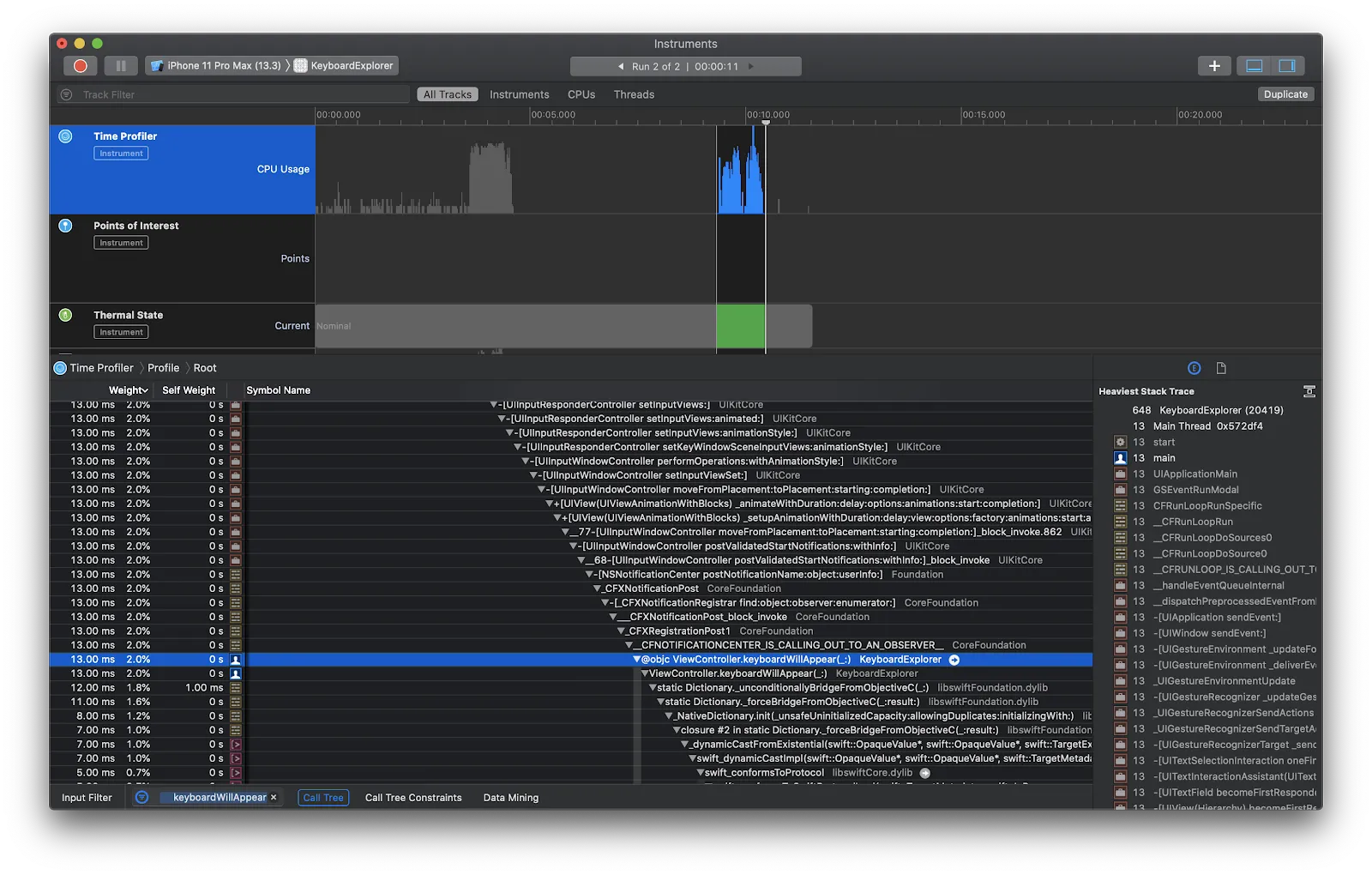Collapse the _CFXNotificationPost row

coord(598,588)
